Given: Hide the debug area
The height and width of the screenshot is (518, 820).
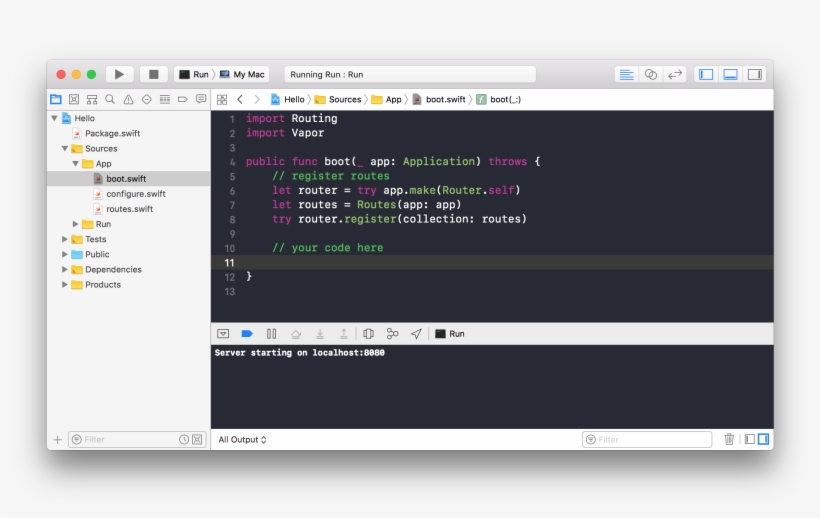Looking at the screenshot, I should click(x=223, y=333).
